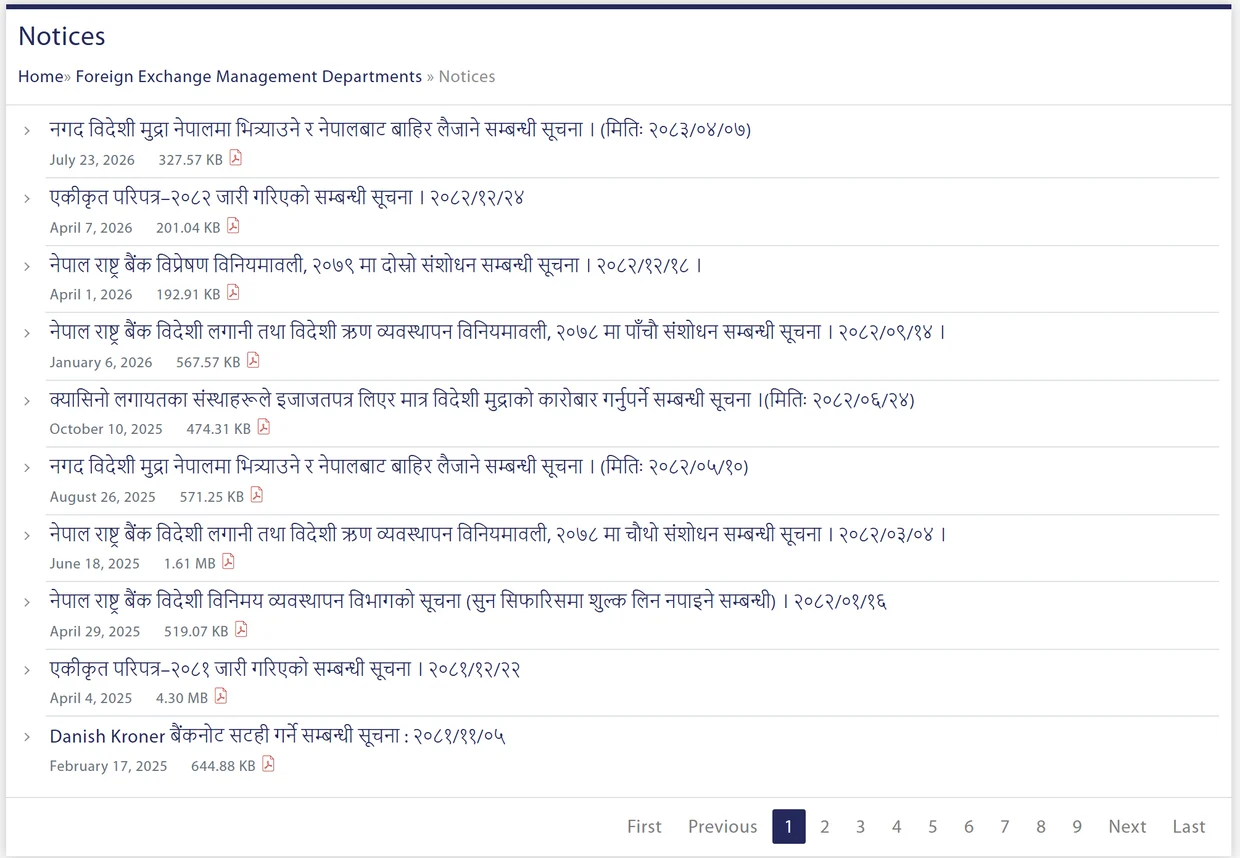Open the क्यासिनो foreign currency notice
The height and width of the screenshot is (858, 1240).
pyautogui.click(x=482, y=400)
